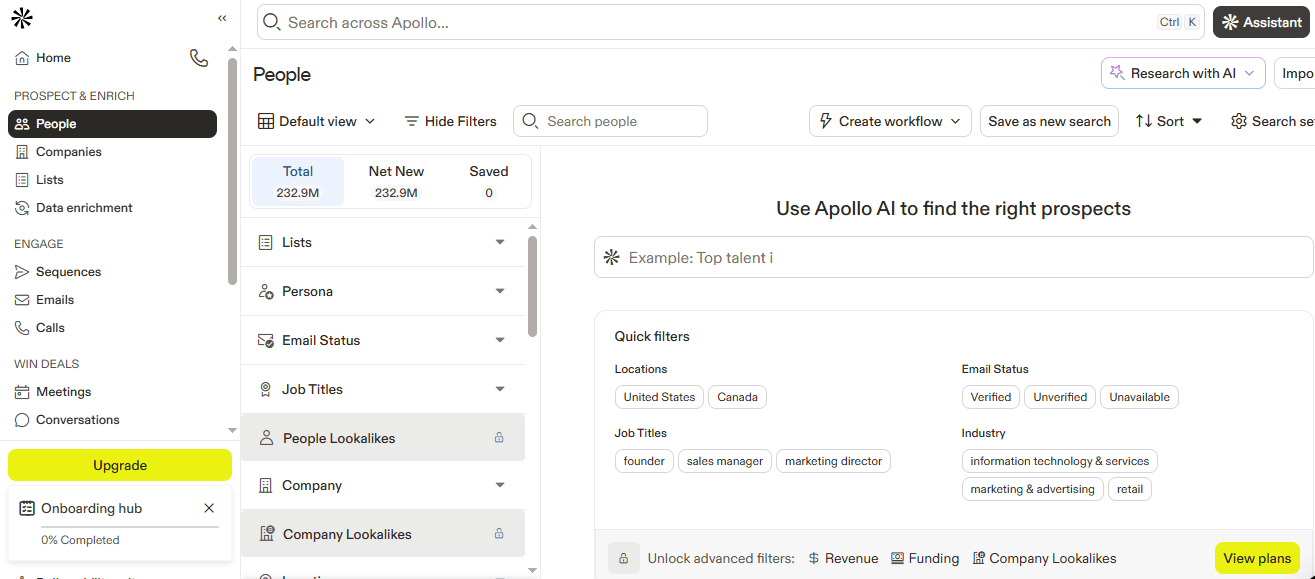The height and width of the screenshot is (579, 1315).
Task: Close the Onboarding hub card
Action: [x=209, y=508]
